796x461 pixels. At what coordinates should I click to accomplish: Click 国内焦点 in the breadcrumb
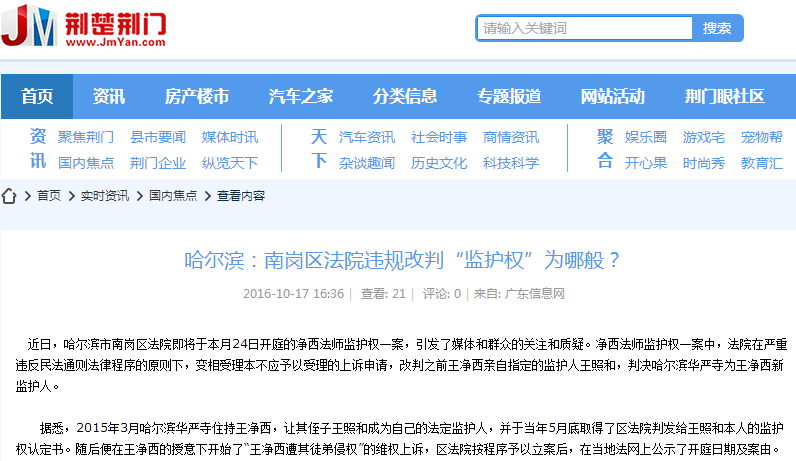[x=173, y=196]
